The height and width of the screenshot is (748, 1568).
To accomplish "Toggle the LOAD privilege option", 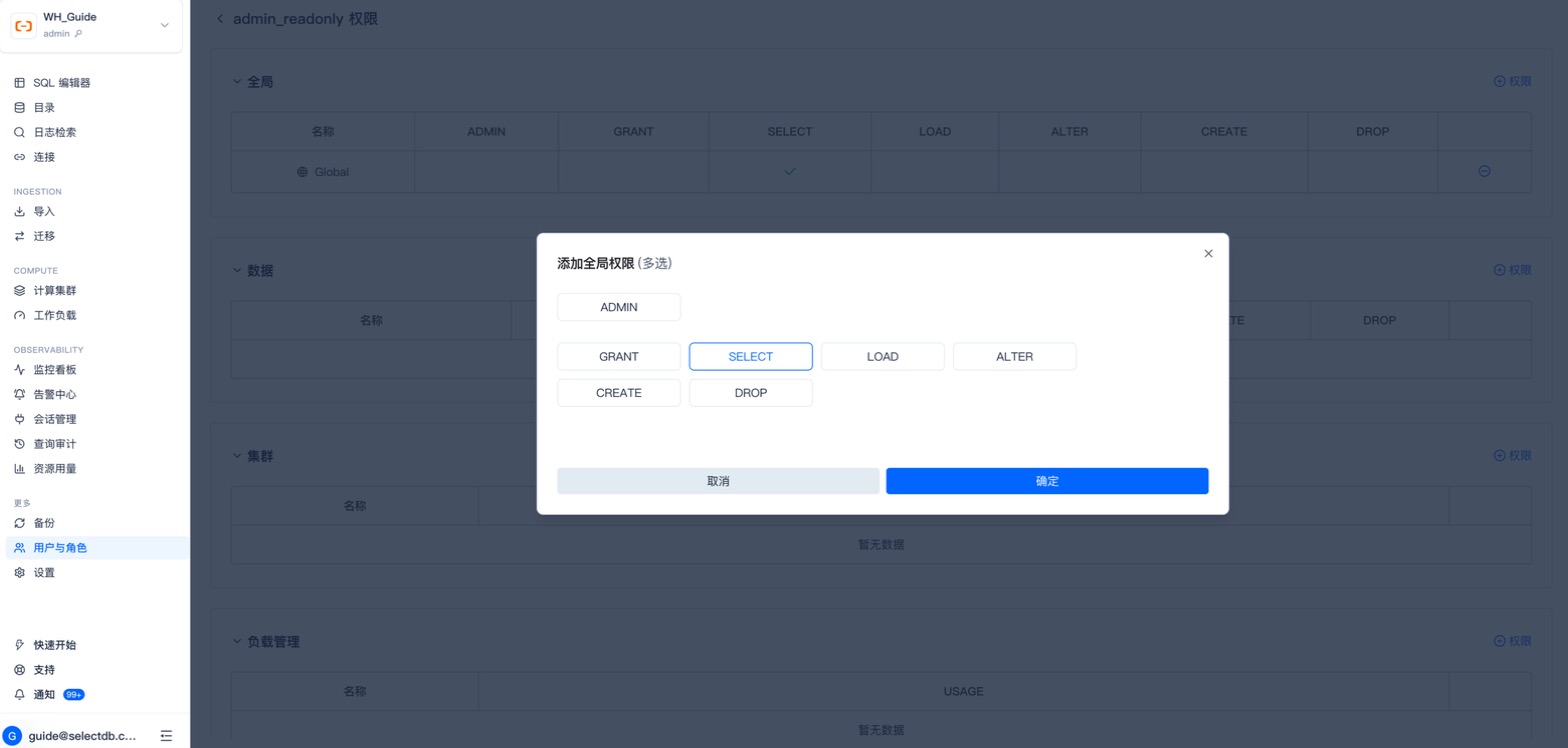I will coord(883,357).
